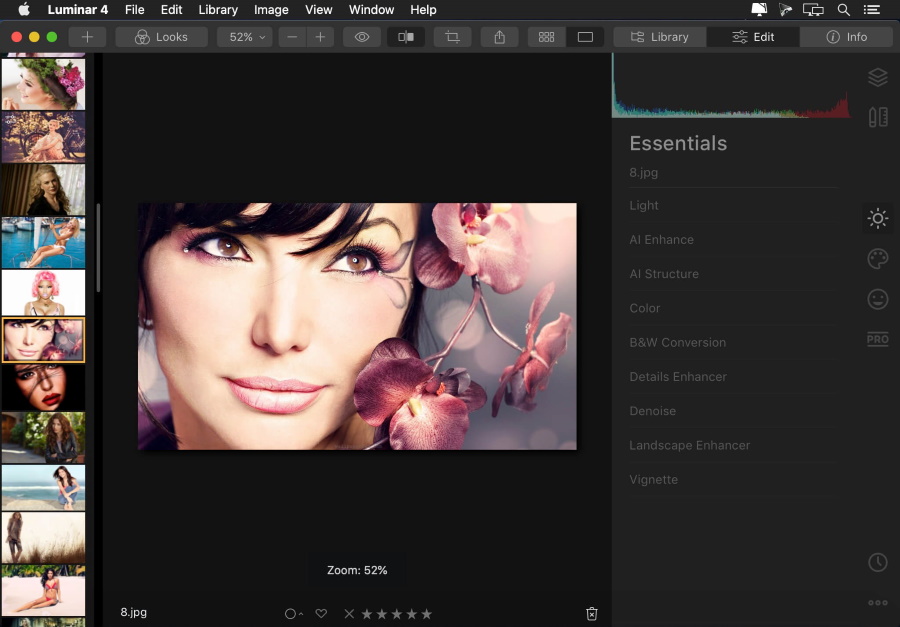This screenshot has width=900, height=627.
Task: Open the History clock icon
Action: click(878, 562)
